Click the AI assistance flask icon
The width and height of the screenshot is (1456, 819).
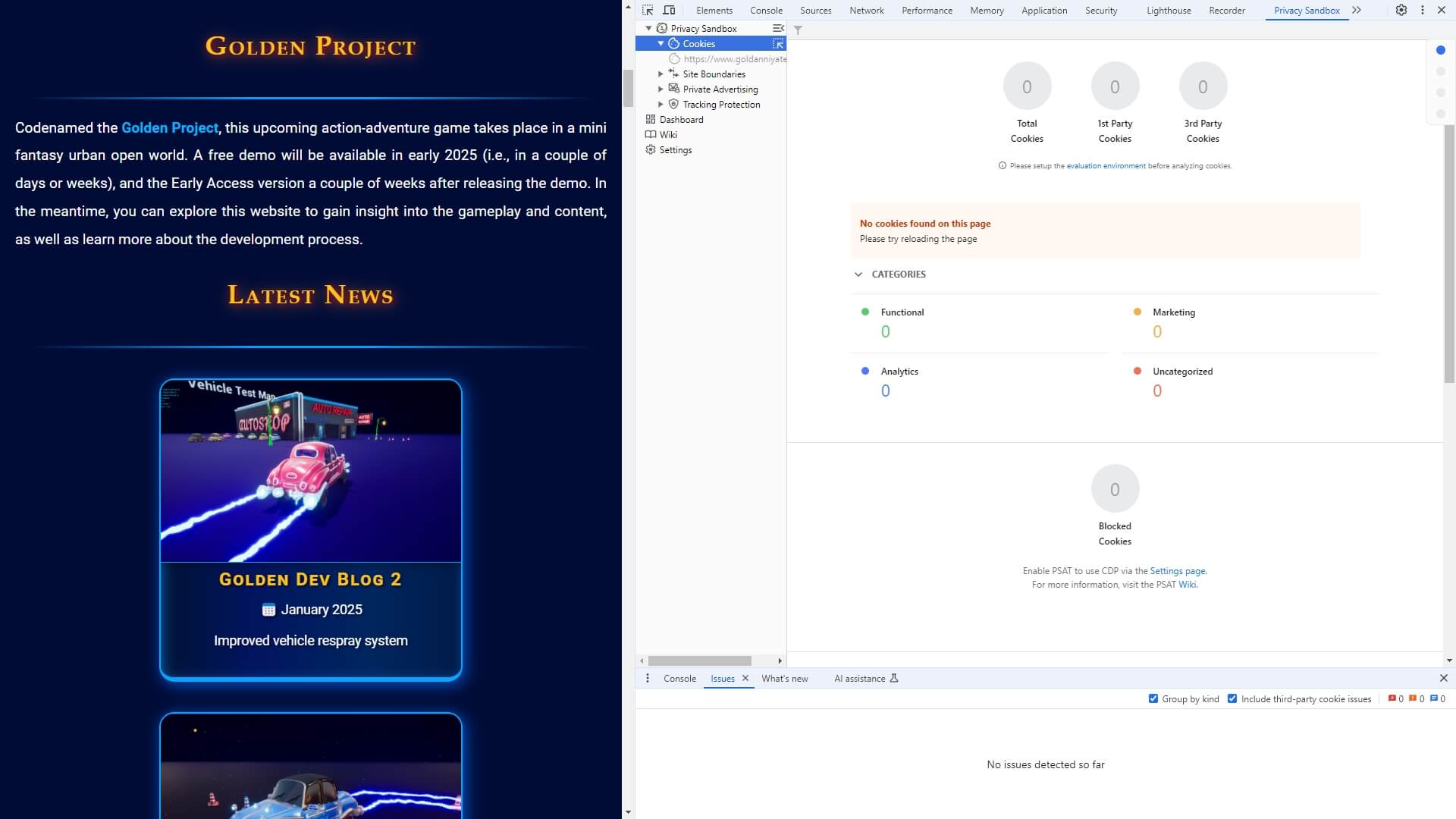[895, 678]
